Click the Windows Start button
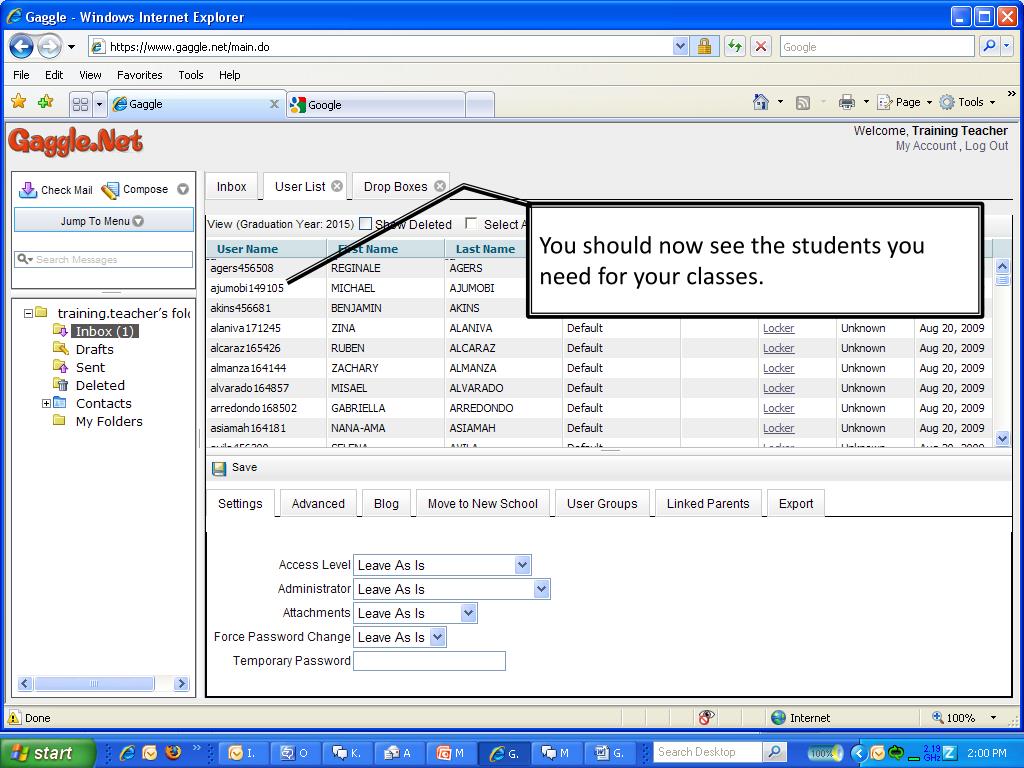 (48, 753)
